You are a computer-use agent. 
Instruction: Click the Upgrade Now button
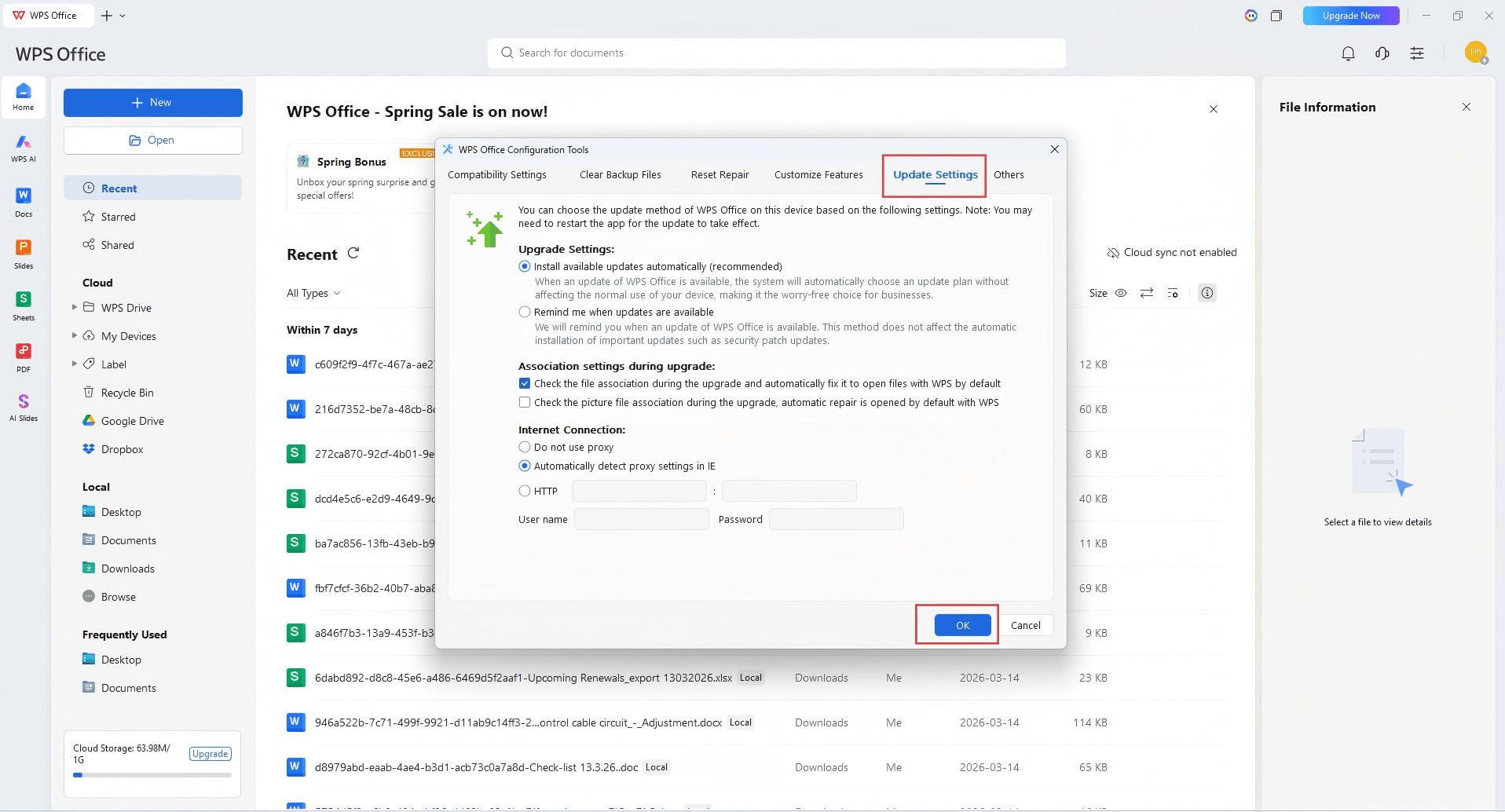coord(1351,16)
